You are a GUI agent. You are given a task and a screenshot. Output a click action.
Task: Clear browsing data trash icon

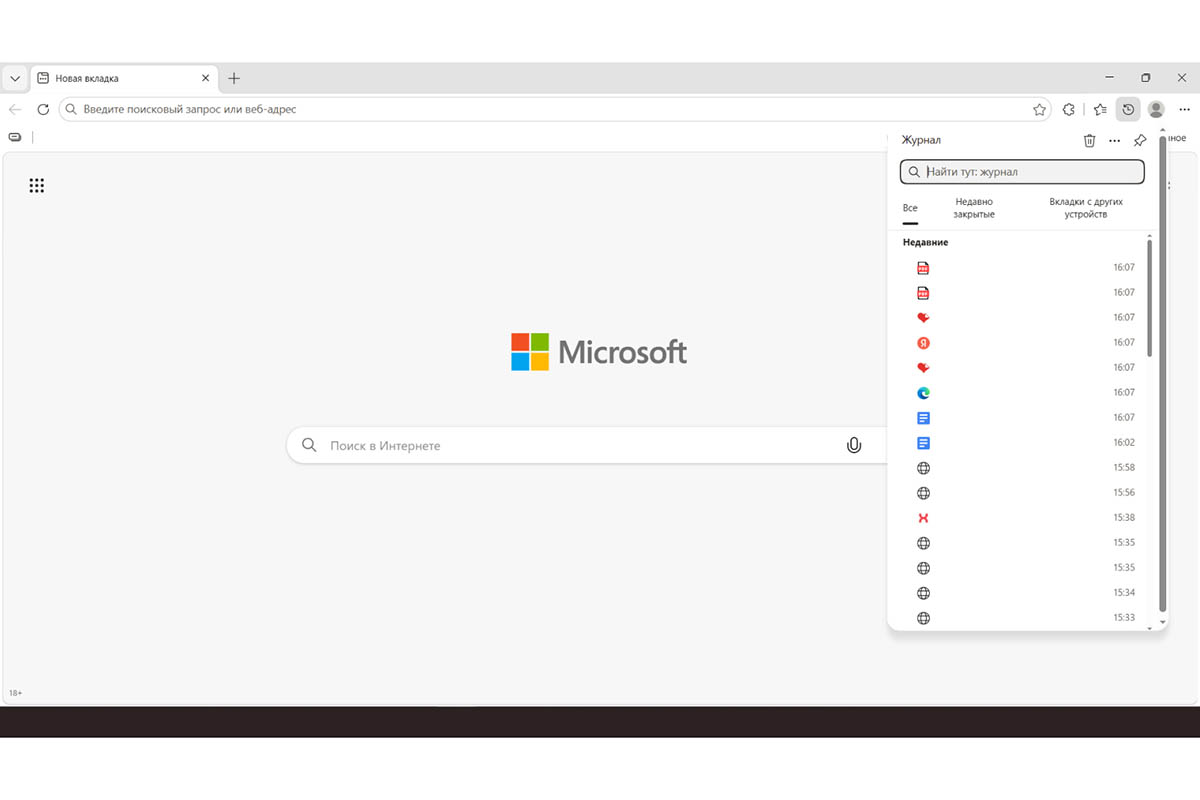(1089, 141)
